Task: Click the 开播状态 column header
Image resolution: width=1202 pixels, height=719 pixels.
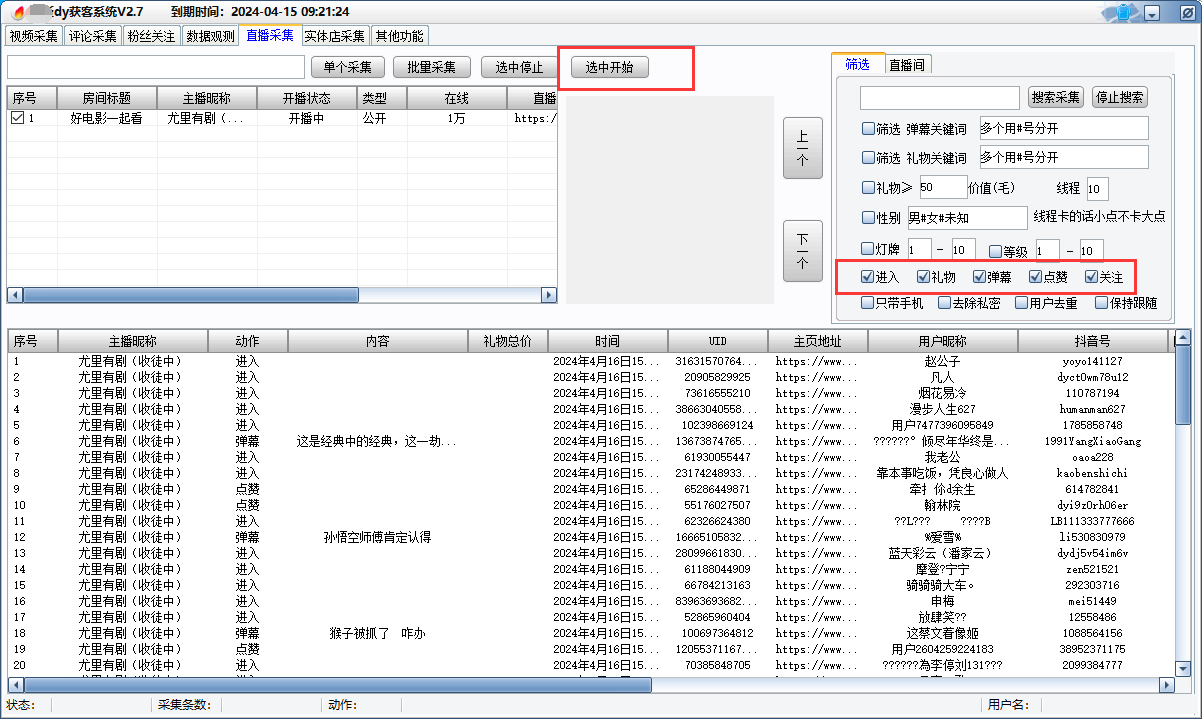Action: [307, 98]
